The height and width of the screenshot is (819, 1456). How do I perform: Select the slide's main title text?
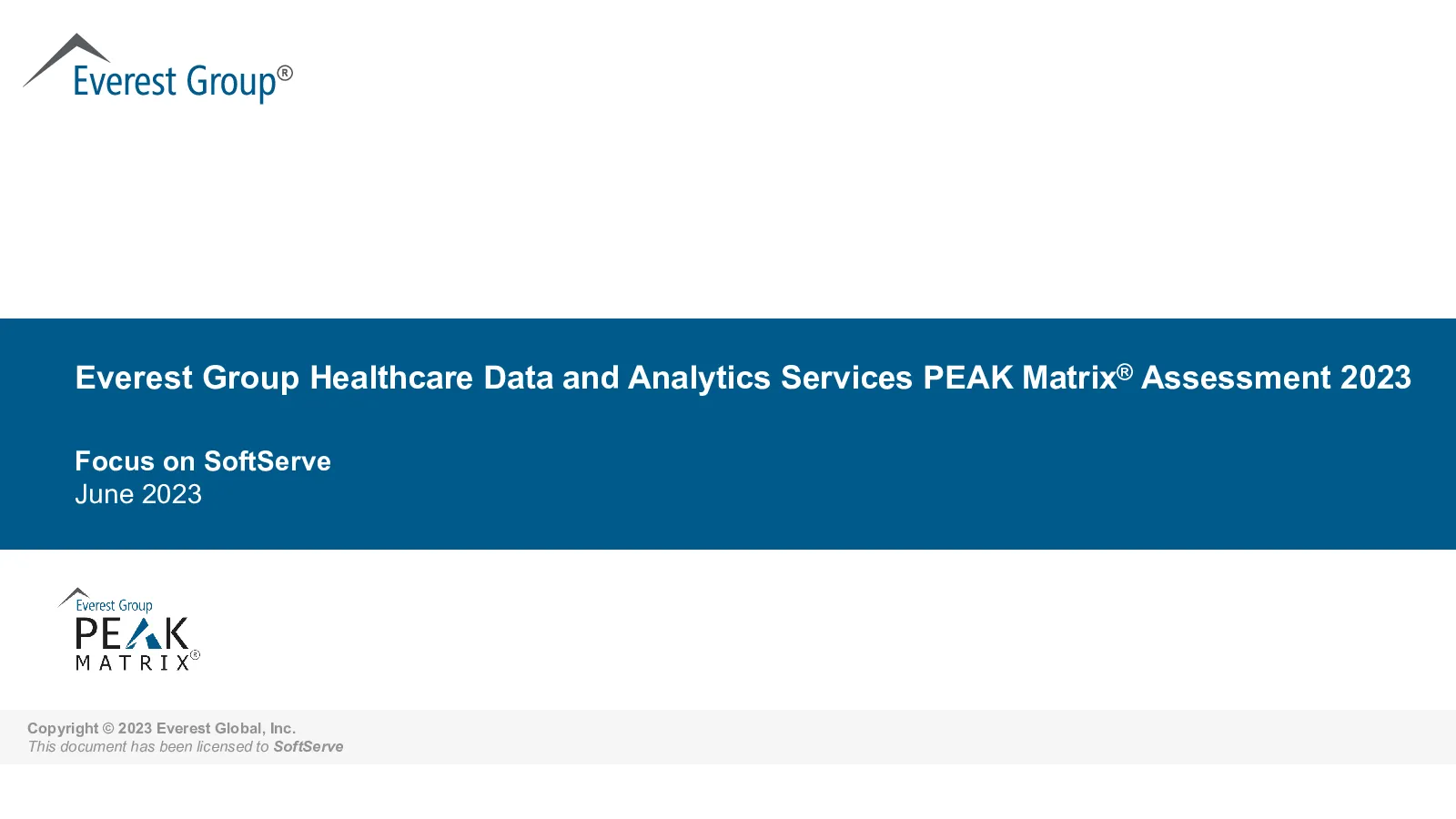[x=743, y=377]
